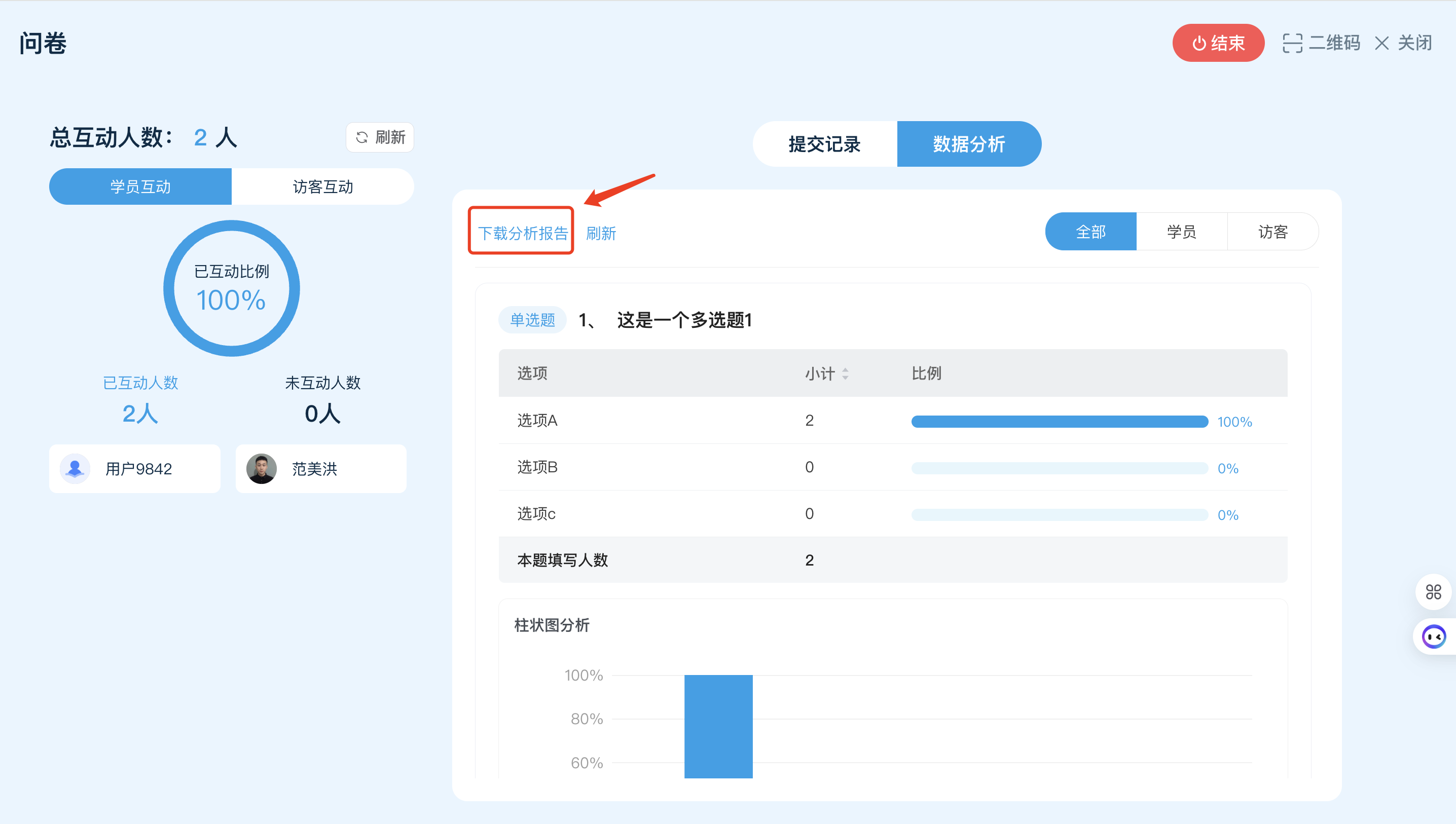Click the 已互动比例 100% ring chart

click(232, 289)
